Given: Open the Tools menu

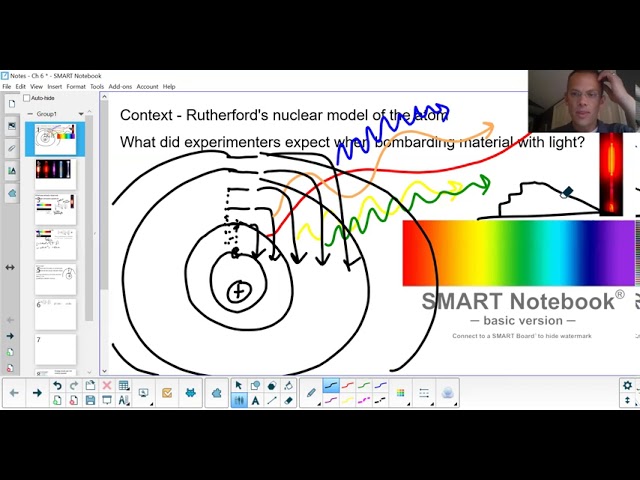Looking at the screenshot, I should tap(97, 87).
